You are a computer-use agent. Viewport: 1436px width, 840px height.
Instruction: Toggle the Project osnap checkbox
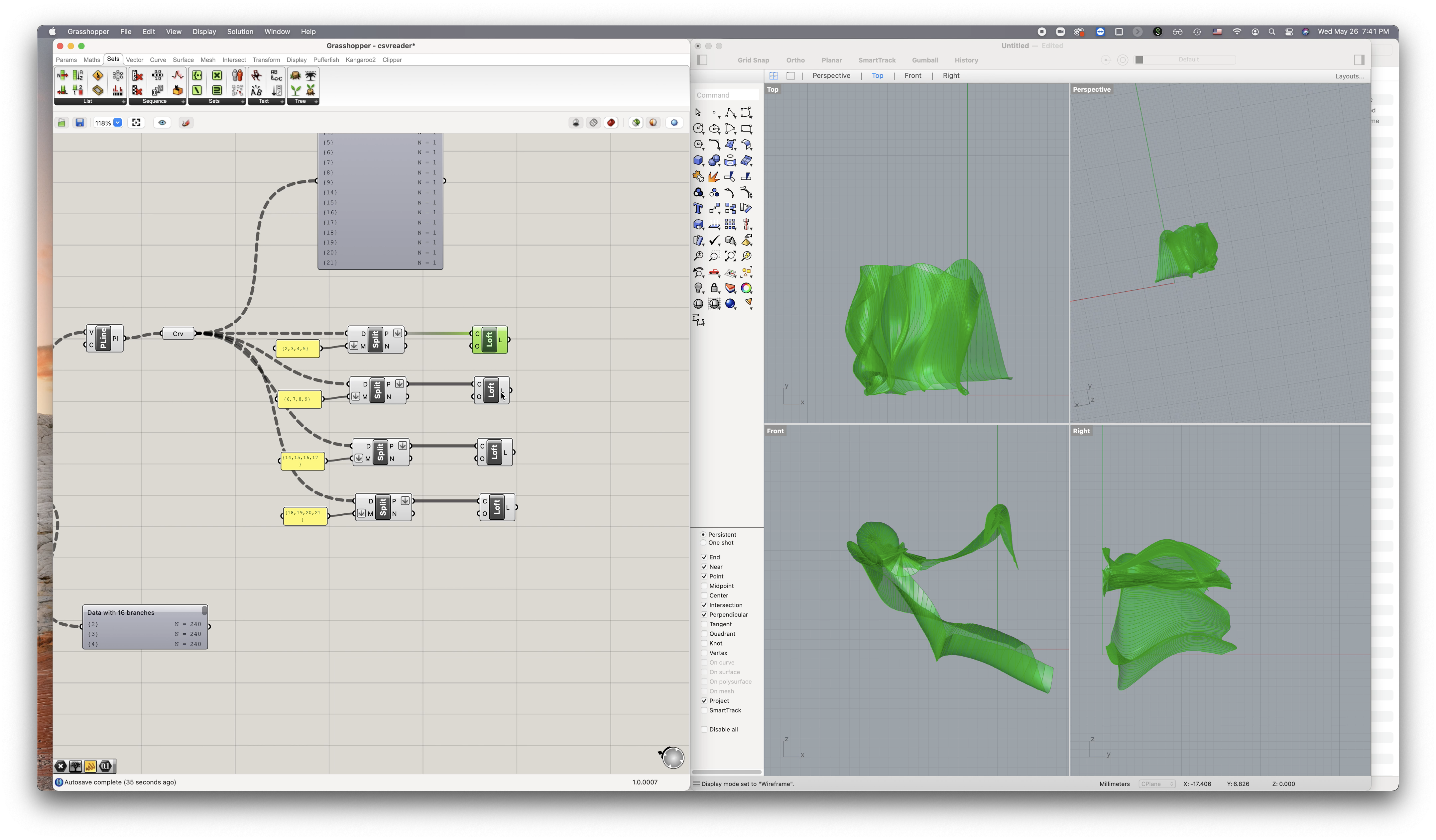coord(704,700)
